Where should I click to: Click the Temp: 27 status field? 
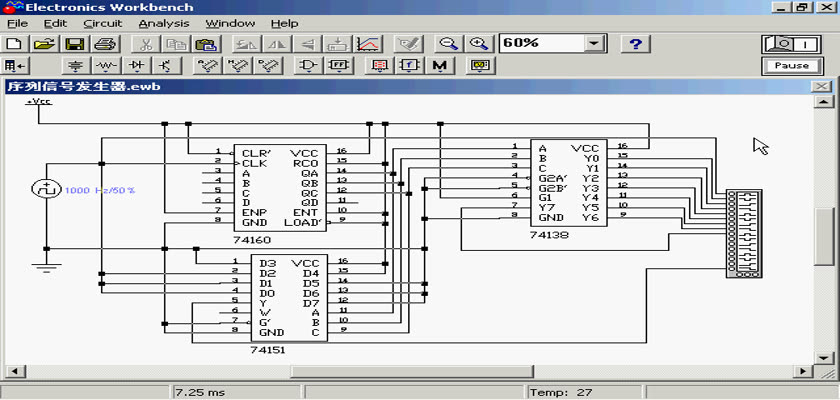pos(561,393)
